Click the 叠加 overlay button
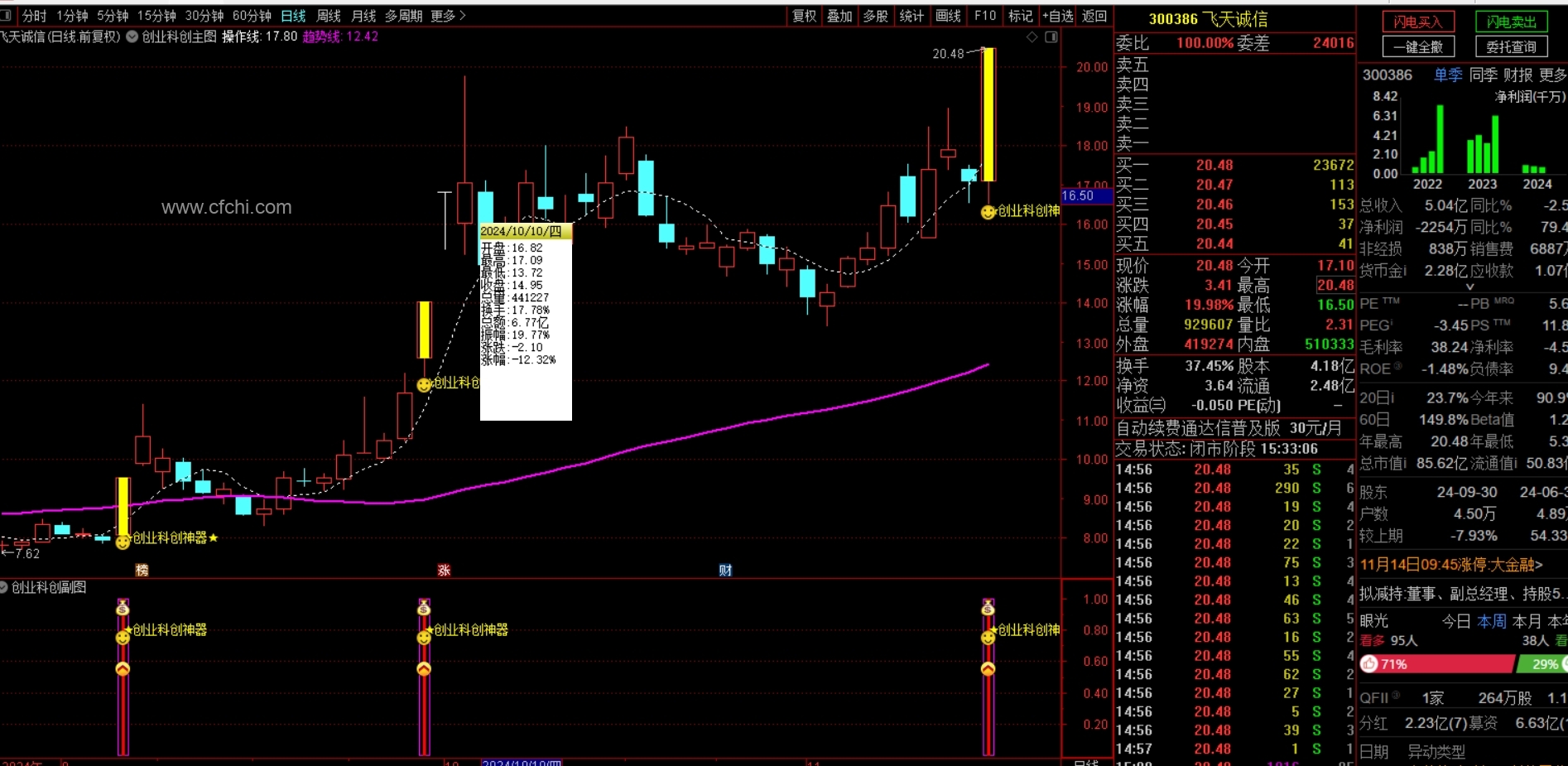The height and width of the screenshot is (766, 1568). tap(839, 16)
